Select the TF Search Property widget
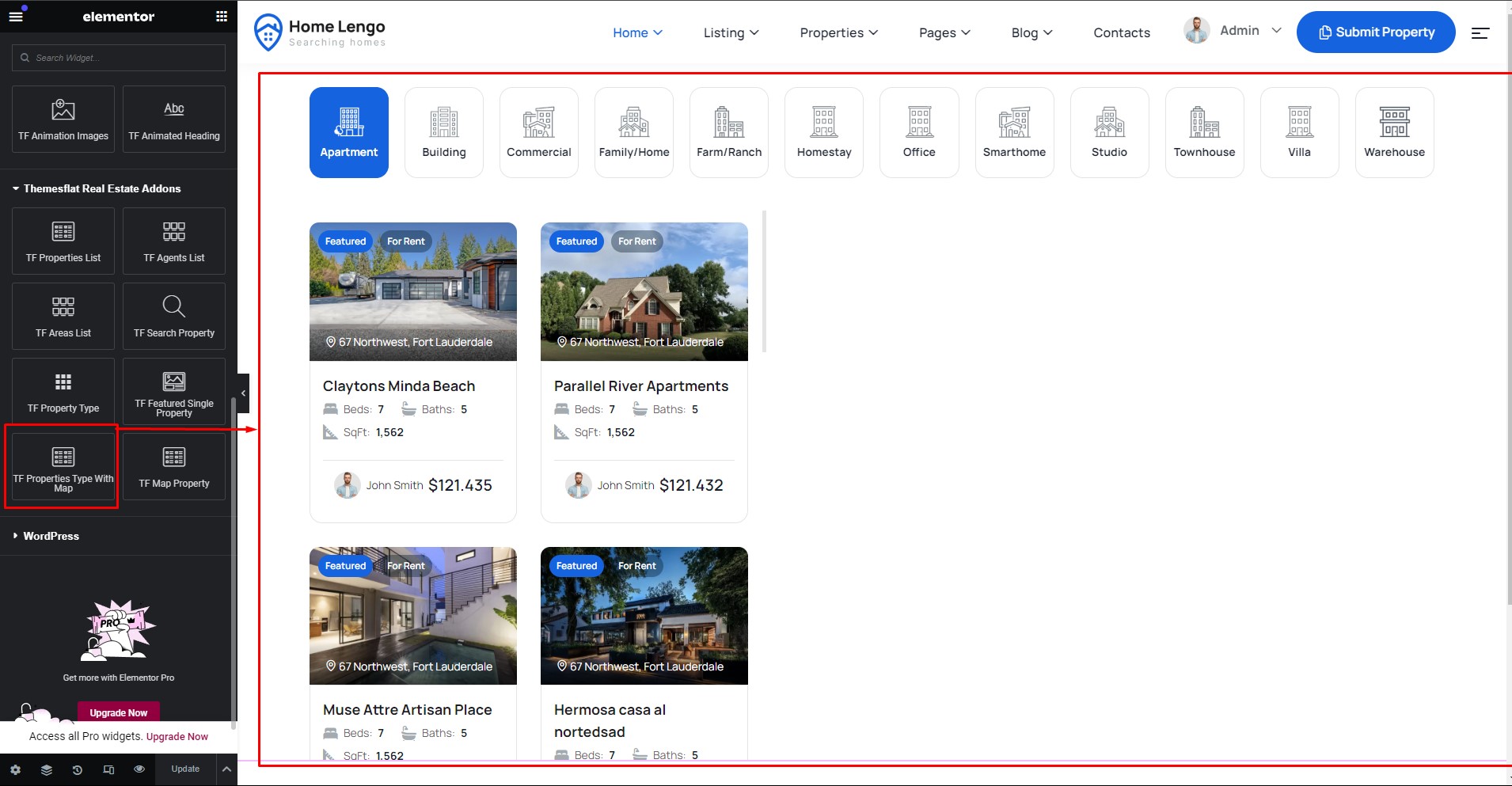Screen dimensions: 1512x786 (x=174, y=316)
